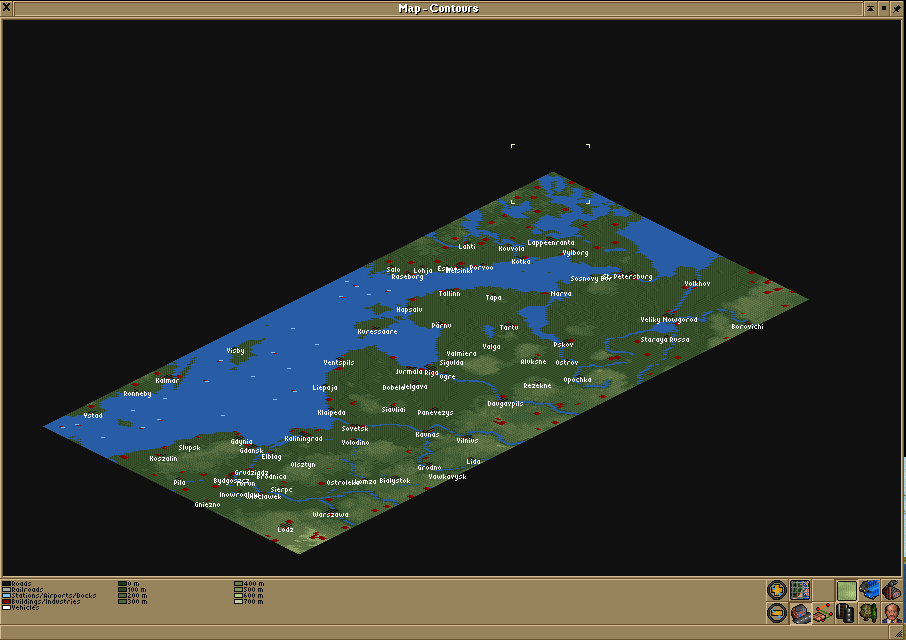The image size is (906, 640).
Task: Click the 100 m height legend entry
Action: coord(132,590)
